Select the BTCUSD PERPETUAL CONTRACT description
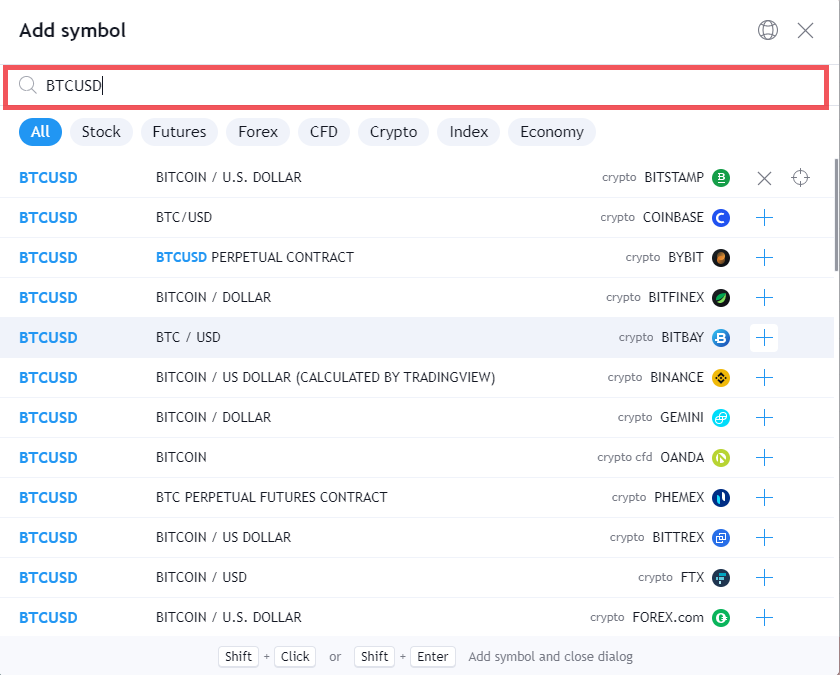 (x=254, y=257)
